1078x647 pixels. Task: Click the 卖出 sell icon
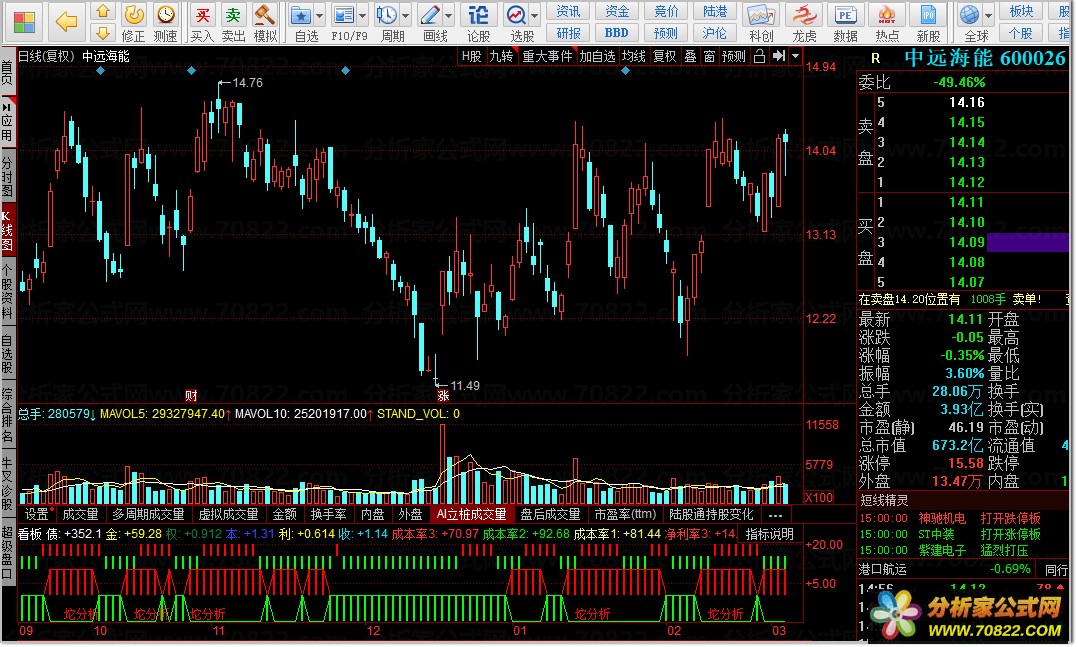(234, 21)
